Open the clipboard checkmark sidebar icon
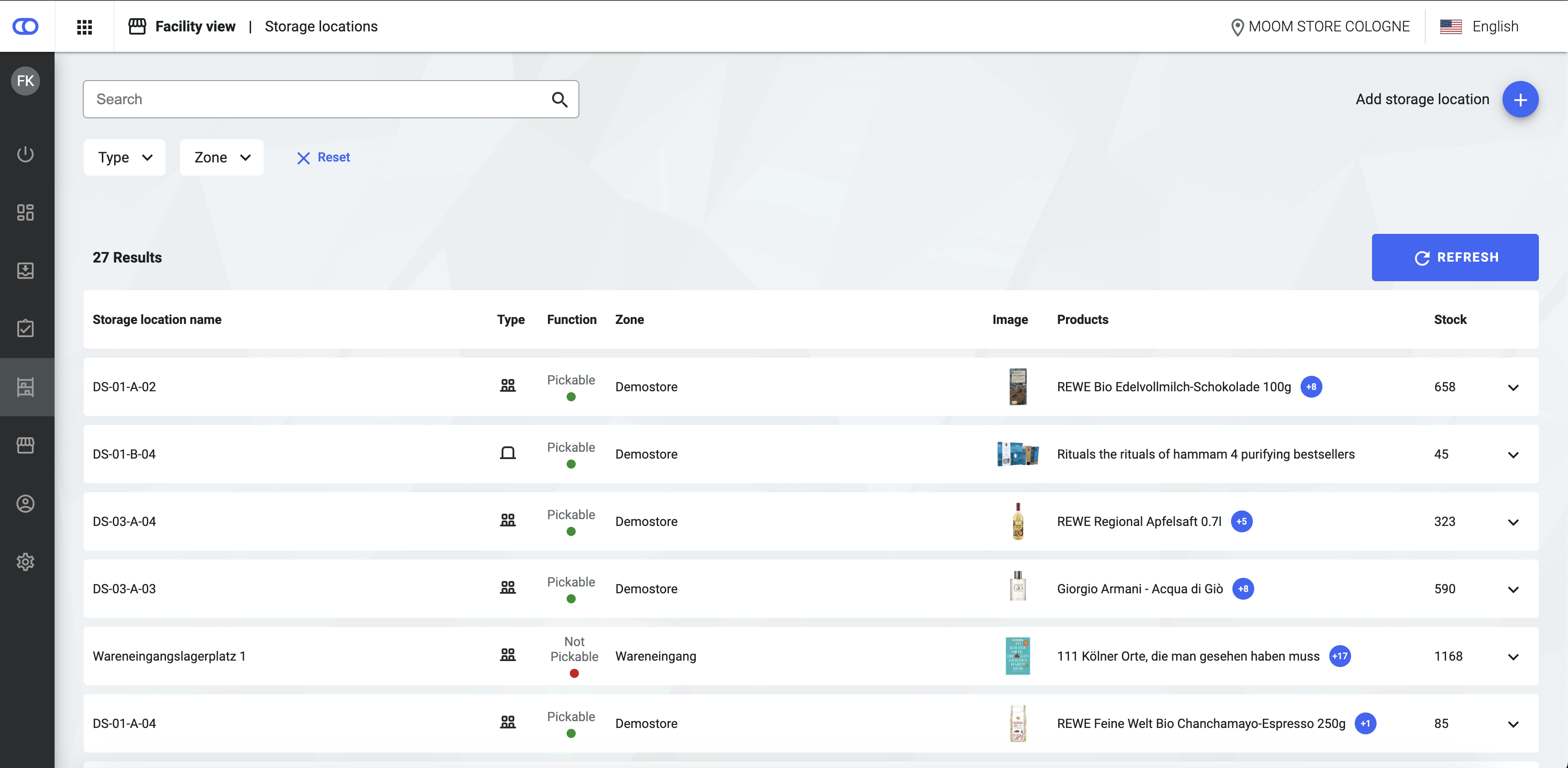Image resolution: width=1568 pixels, height=768 pixels. [25, 329]
